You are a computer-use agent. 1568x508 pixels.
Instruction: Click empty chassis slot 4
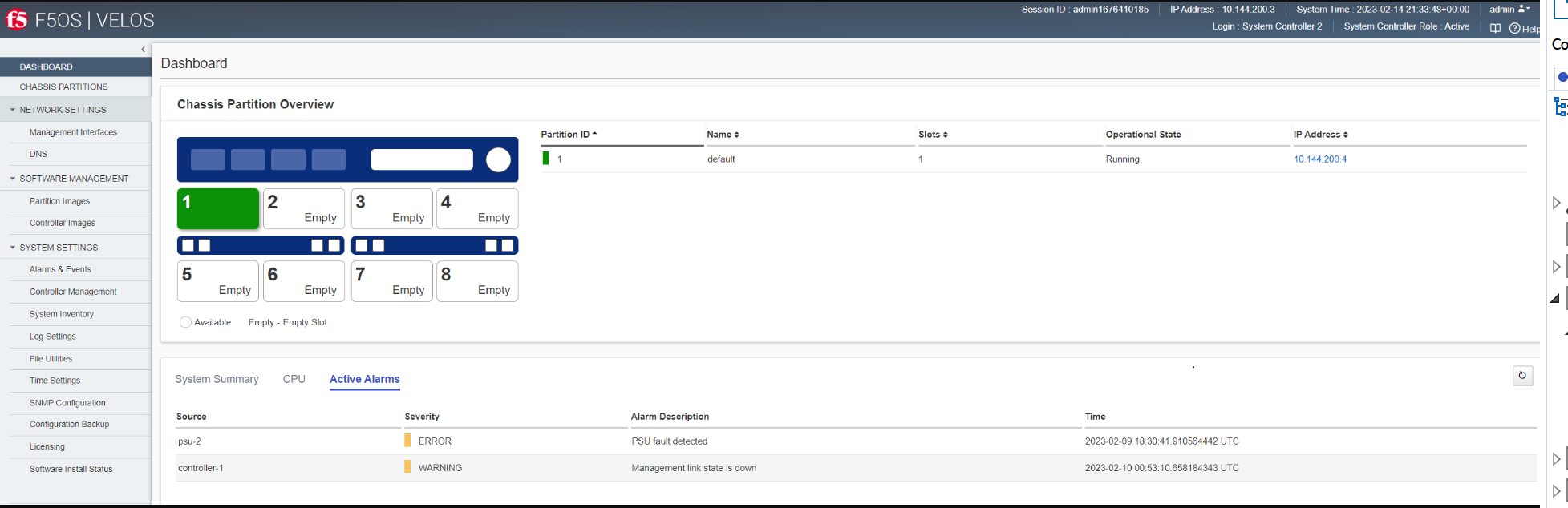pos(477,209)
